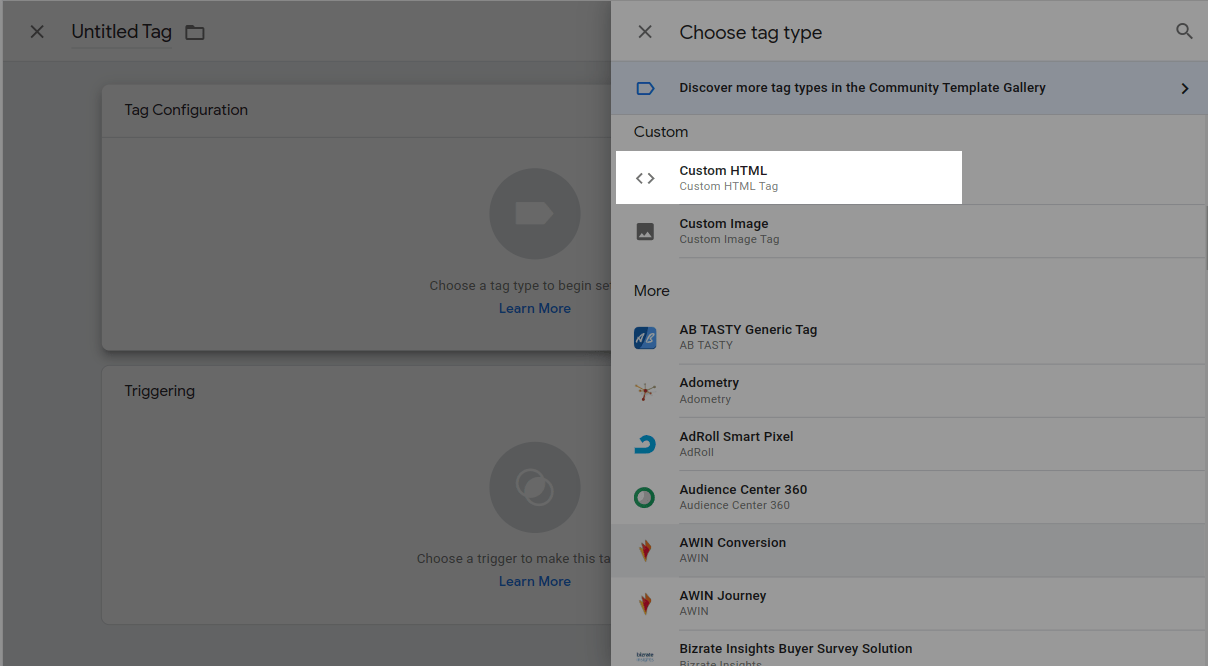Click the Custom HTML code brackets icon
This screenshot has width=1208, height=666.
pyautogui.click(x=645, y=178)
